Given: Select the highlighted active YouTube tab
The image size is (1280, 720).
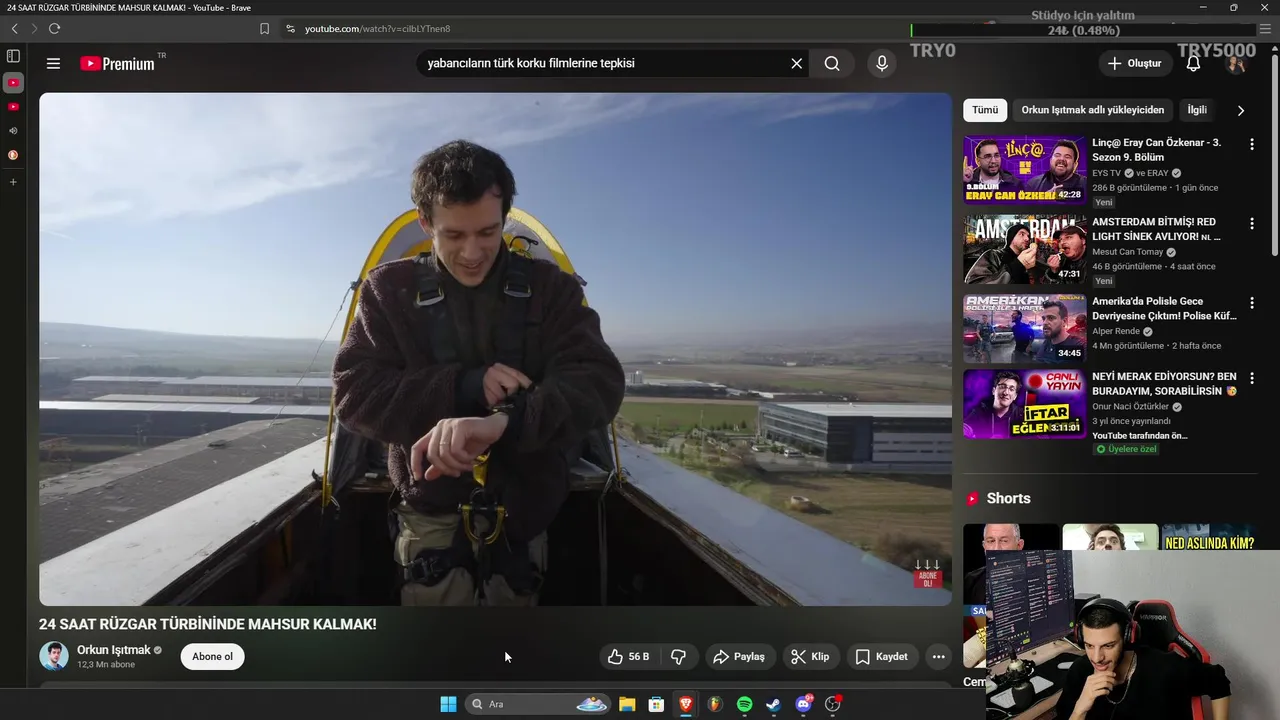Looking at the screenshot, I should point(13,82).
